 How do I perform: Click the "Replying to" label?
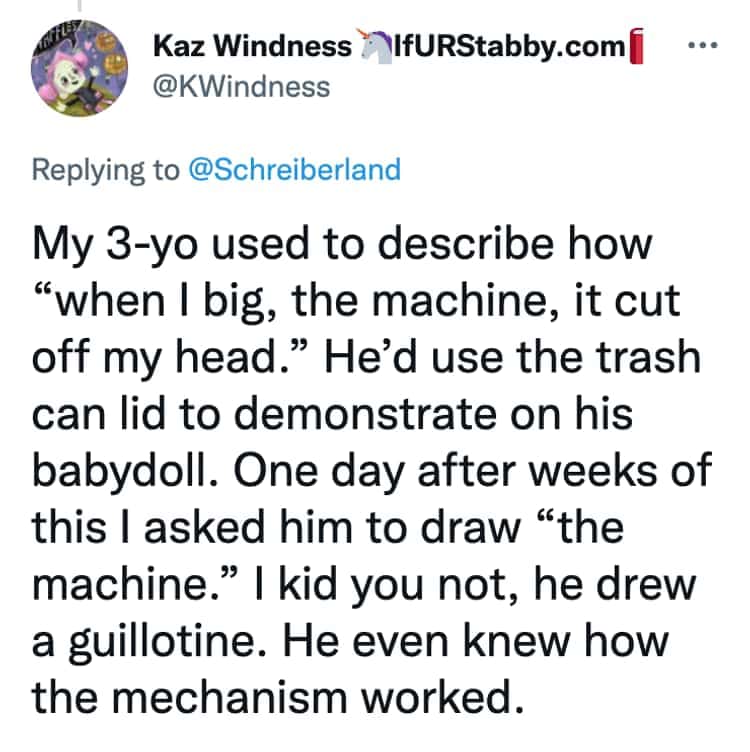pos(105,168)
